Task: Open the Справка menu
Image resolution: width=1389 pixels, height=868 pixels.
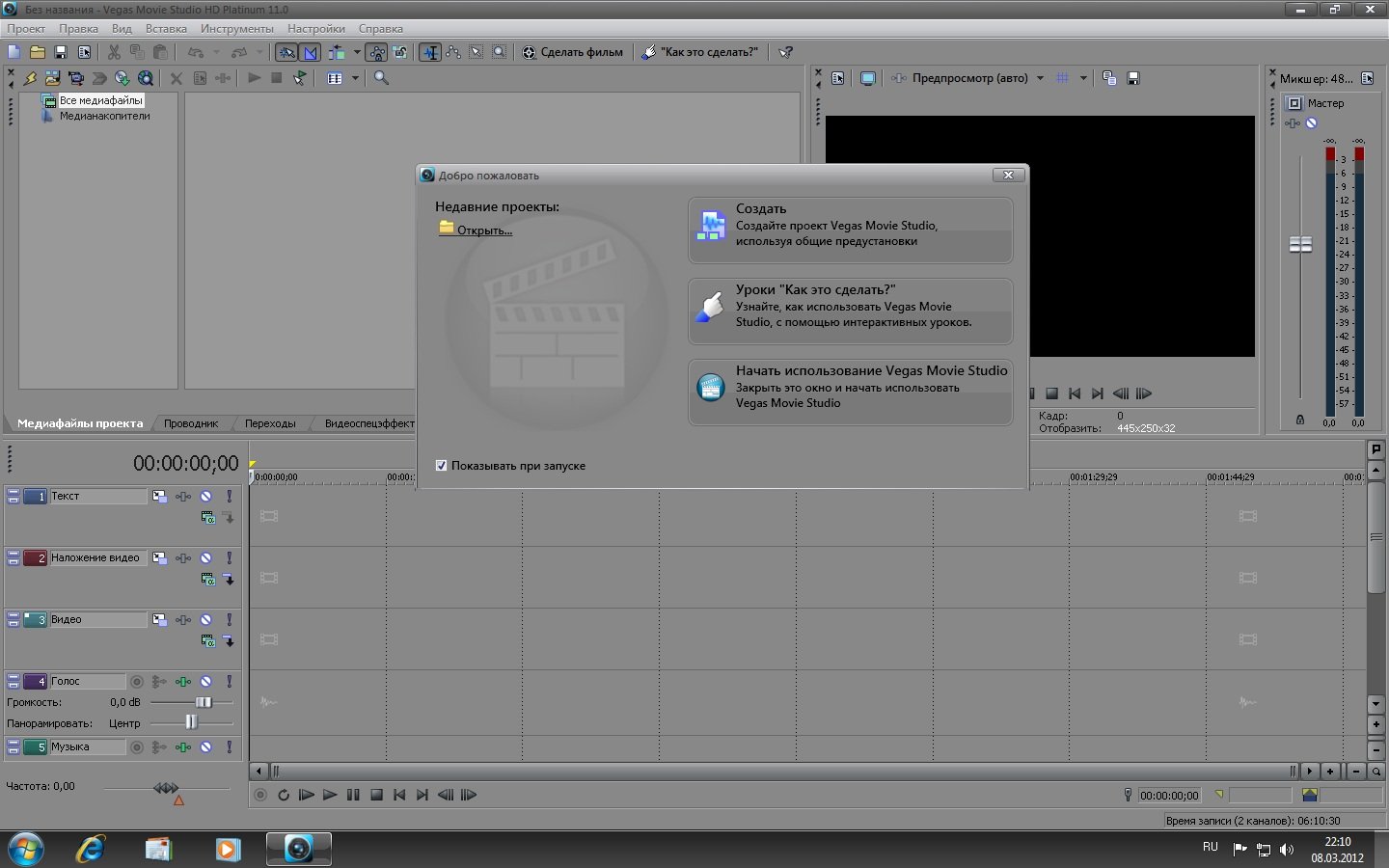Action: (380, 29)
